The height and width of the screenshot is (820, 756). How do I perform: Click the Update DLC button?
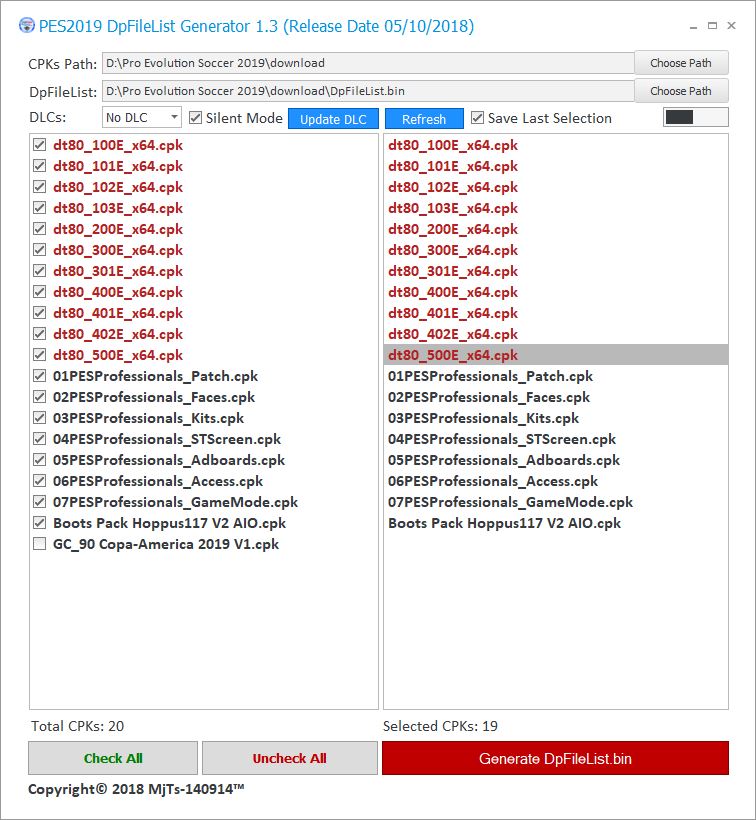[x=333, y=119]
